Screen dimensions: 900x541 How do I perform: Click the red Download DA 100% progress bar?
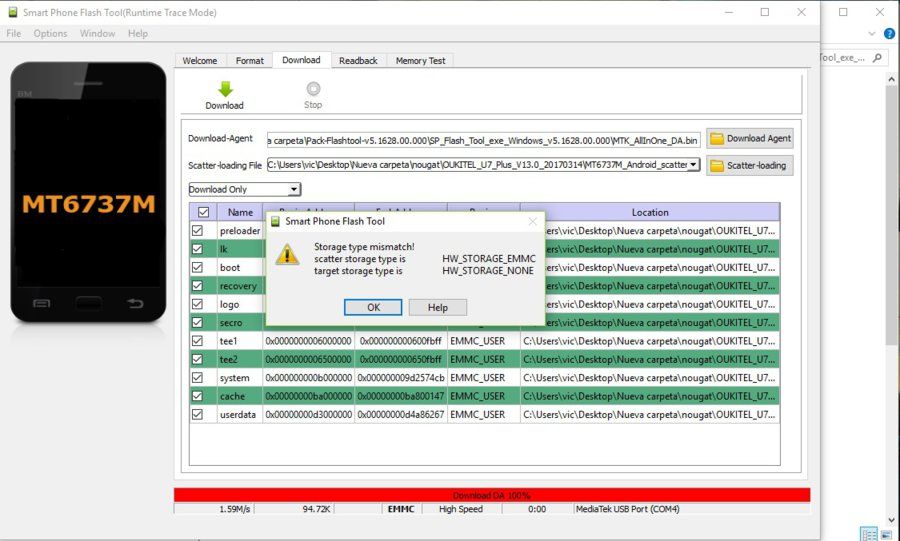tap(492, 495)
